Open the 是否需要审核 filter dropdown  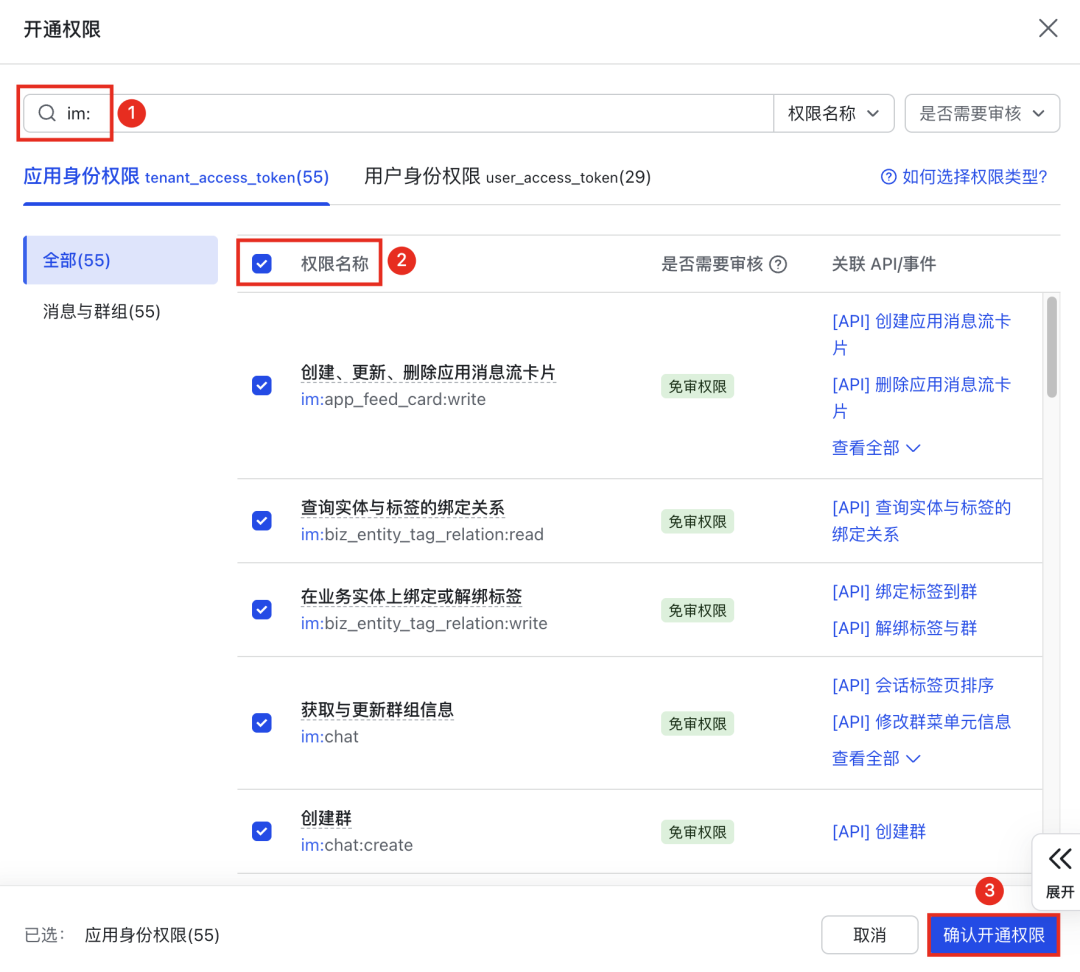pos(981,113)
